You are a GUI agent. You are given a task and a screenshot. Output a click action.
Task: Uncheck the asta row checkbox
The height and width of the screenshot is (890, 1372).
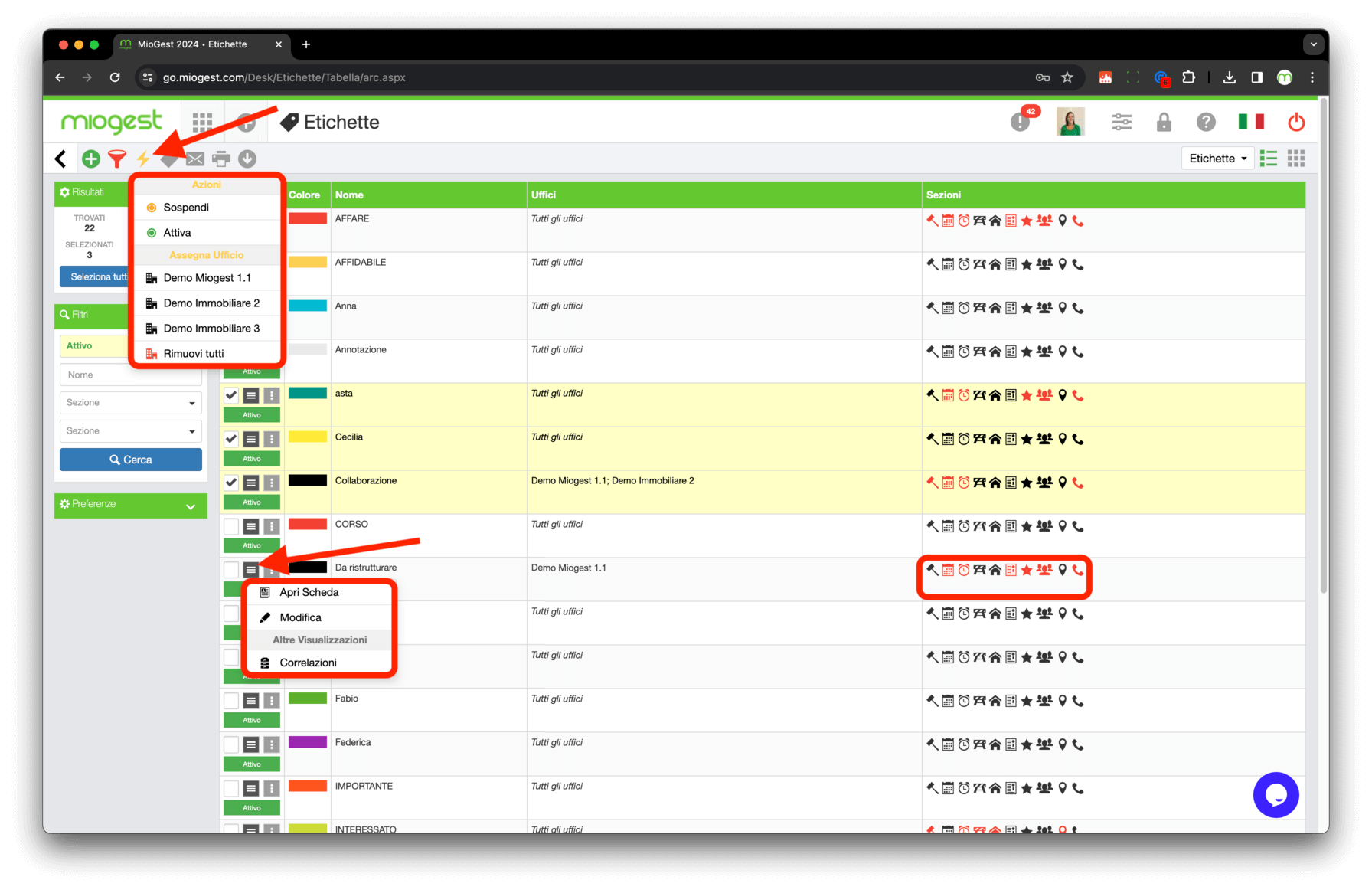[231, 395]
